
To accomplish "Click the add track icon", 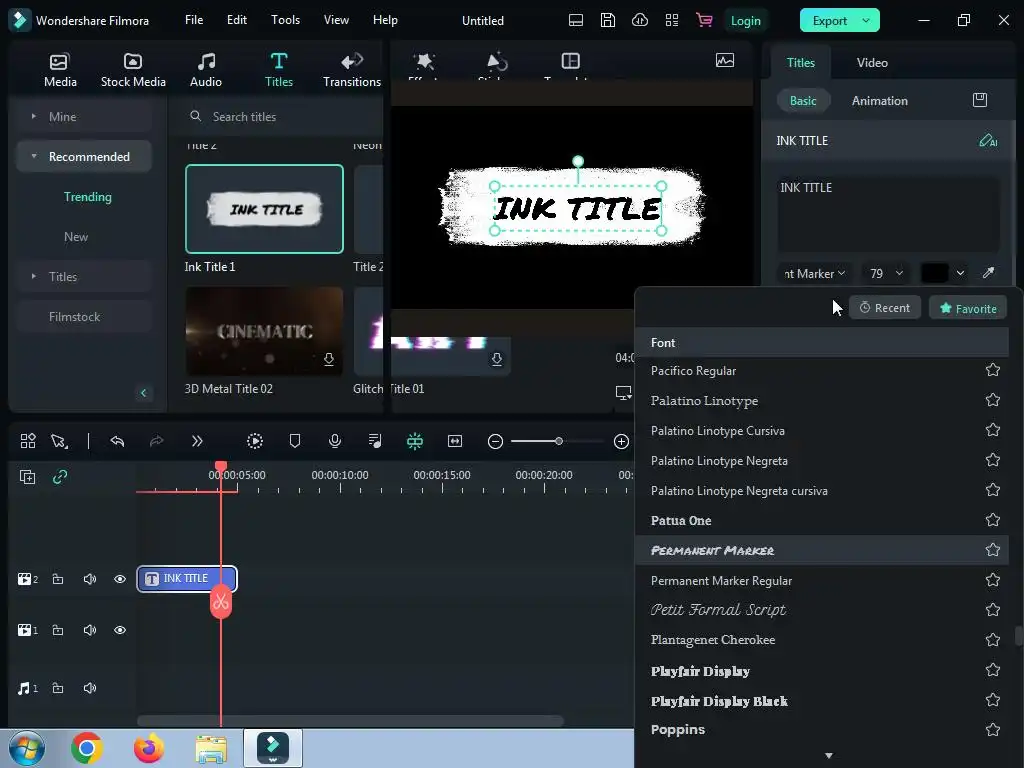I will [x=27, y=477].
